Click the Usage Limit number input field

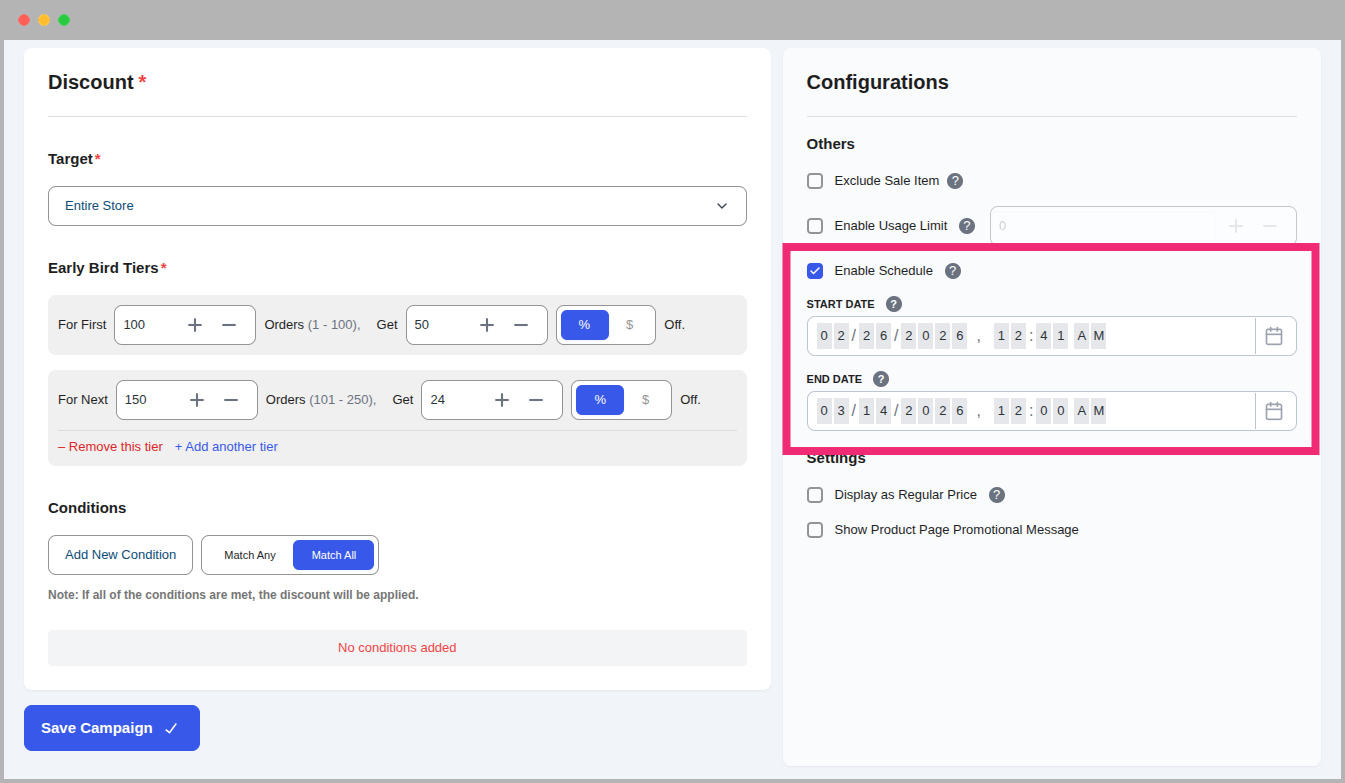(1100, 225)
